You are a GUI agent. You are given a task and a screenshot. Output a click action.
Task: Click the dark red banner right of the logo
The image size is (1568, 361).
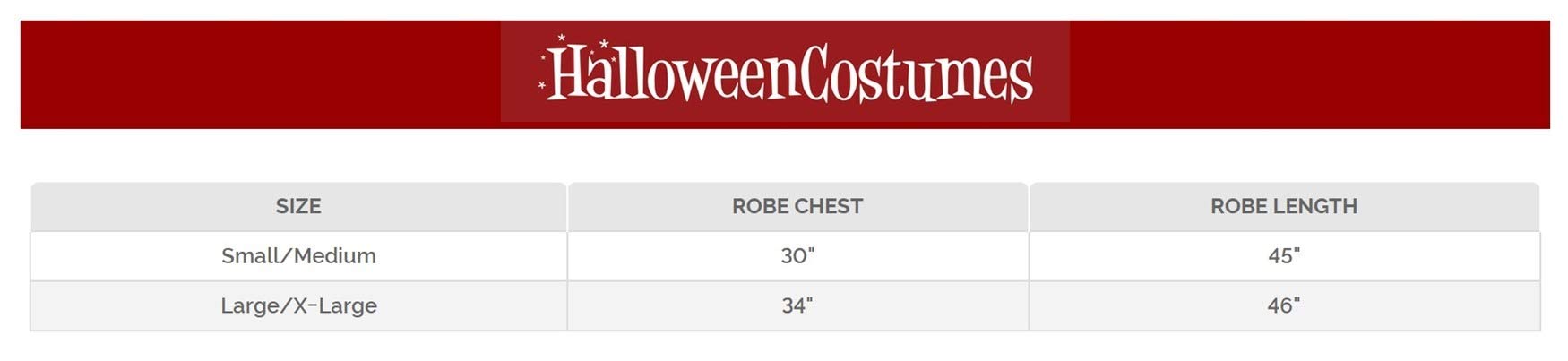point(1308,74)
